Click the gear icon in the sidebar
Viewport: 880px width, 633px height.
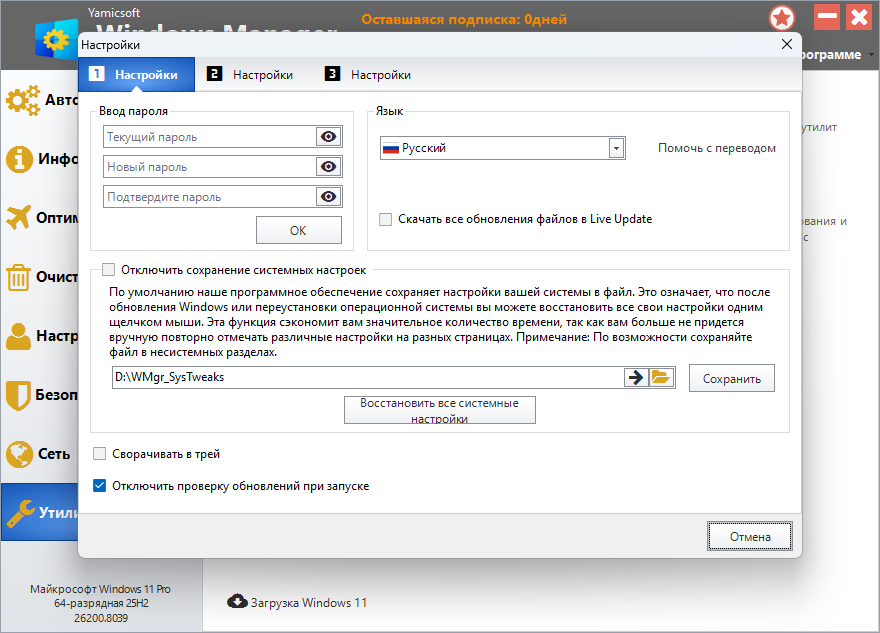pyautogui.click(x=21, y=100)
